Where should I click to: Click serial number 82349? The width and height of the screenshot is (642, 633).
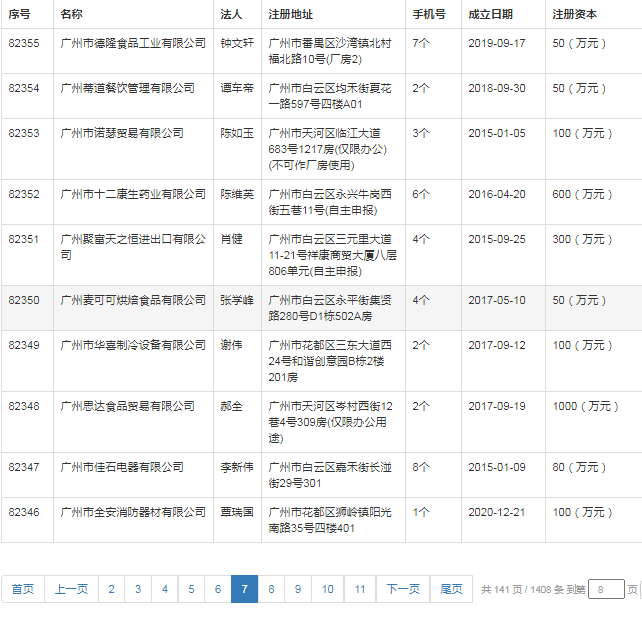24,345
